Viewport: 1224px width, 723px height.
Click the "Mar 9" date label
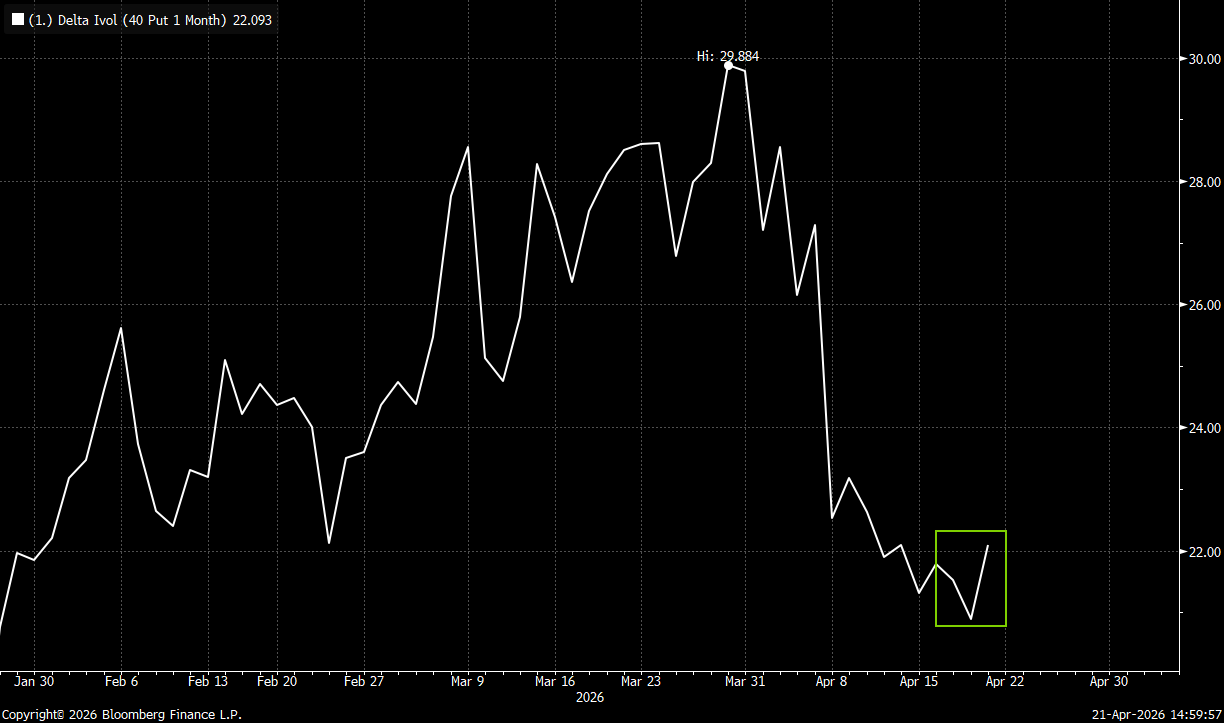(468, 681)
